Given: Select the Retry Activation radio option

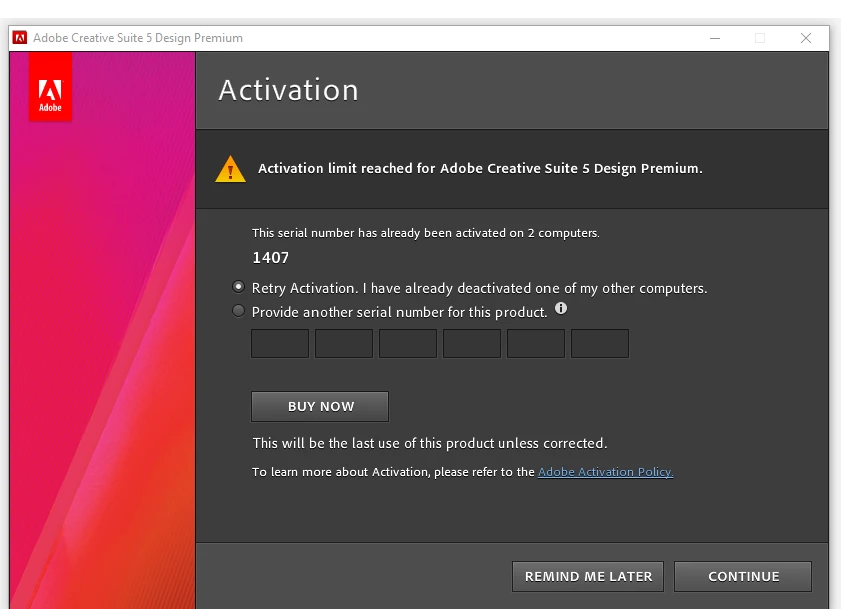Looking at the screenshot, I should (x=238, y=287).
